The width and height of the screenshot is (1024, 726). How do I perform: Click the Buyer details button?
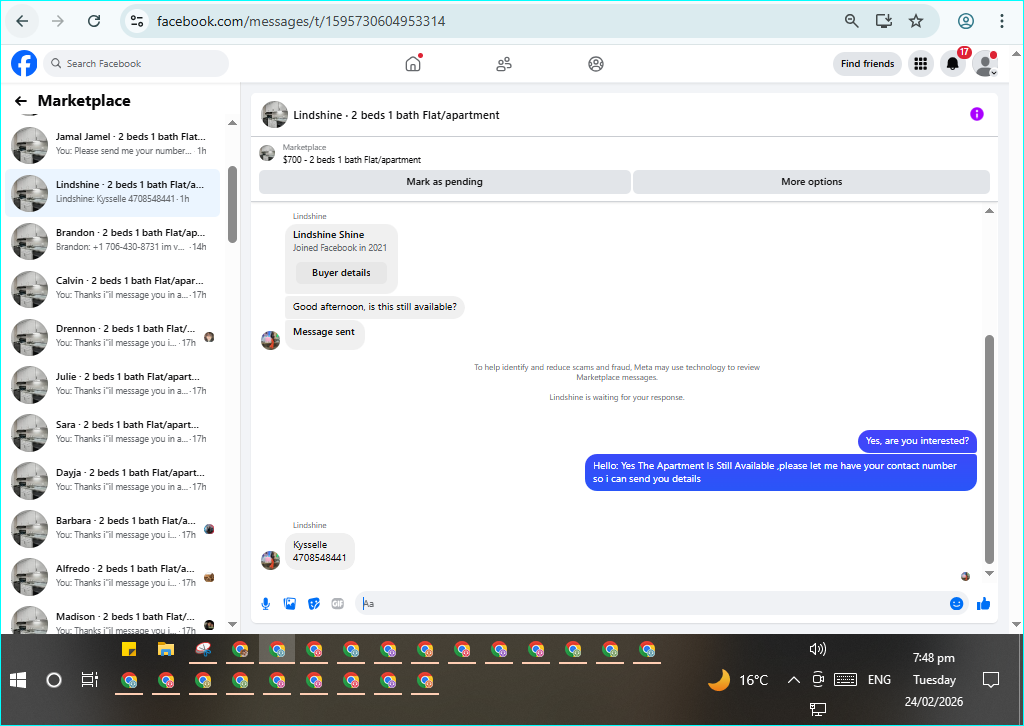click(341, 273)
